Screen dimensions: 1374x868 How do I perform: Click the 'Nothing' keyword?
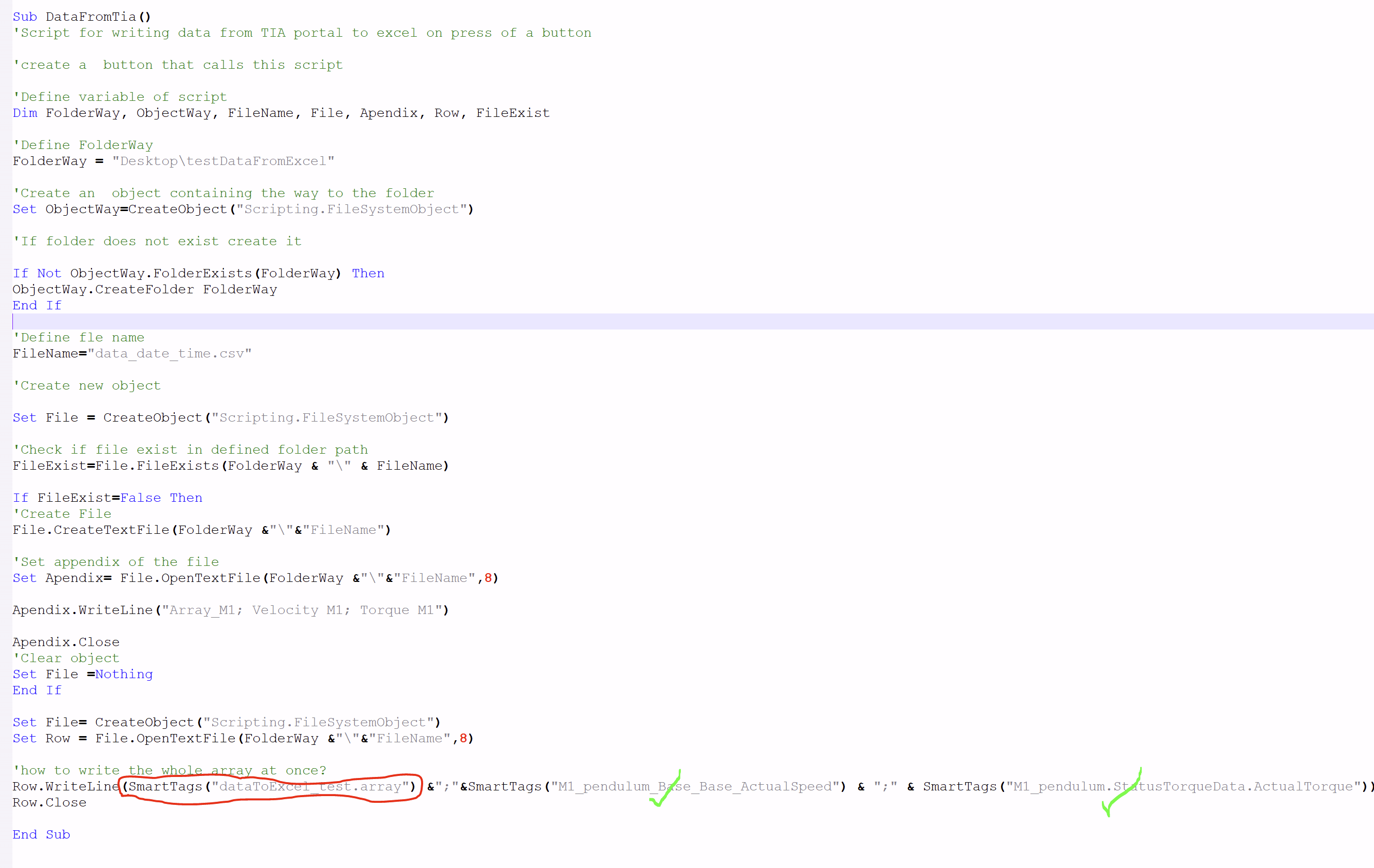point(124,674)
